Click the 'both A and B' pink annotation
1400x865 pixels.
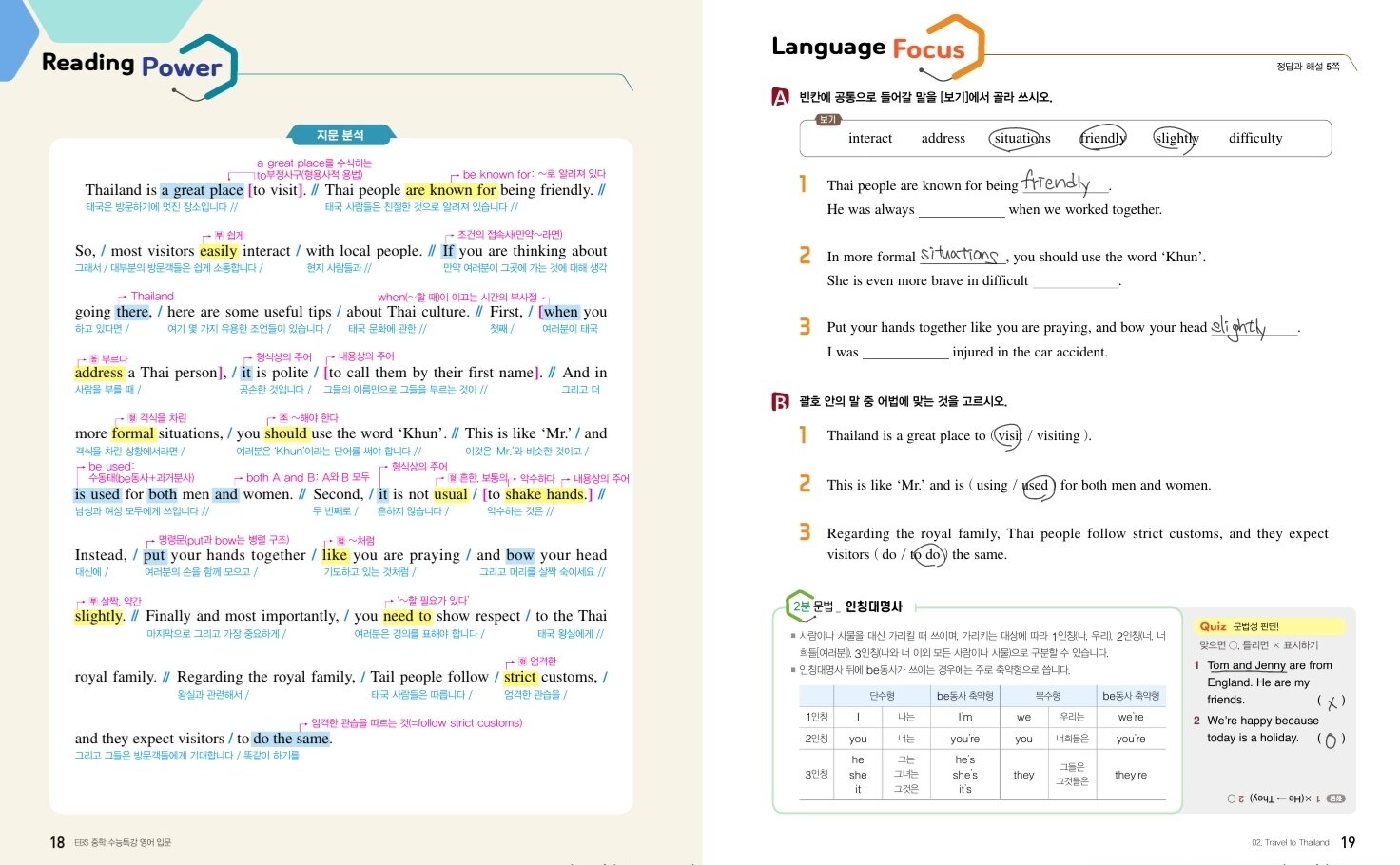coord(308,478)
